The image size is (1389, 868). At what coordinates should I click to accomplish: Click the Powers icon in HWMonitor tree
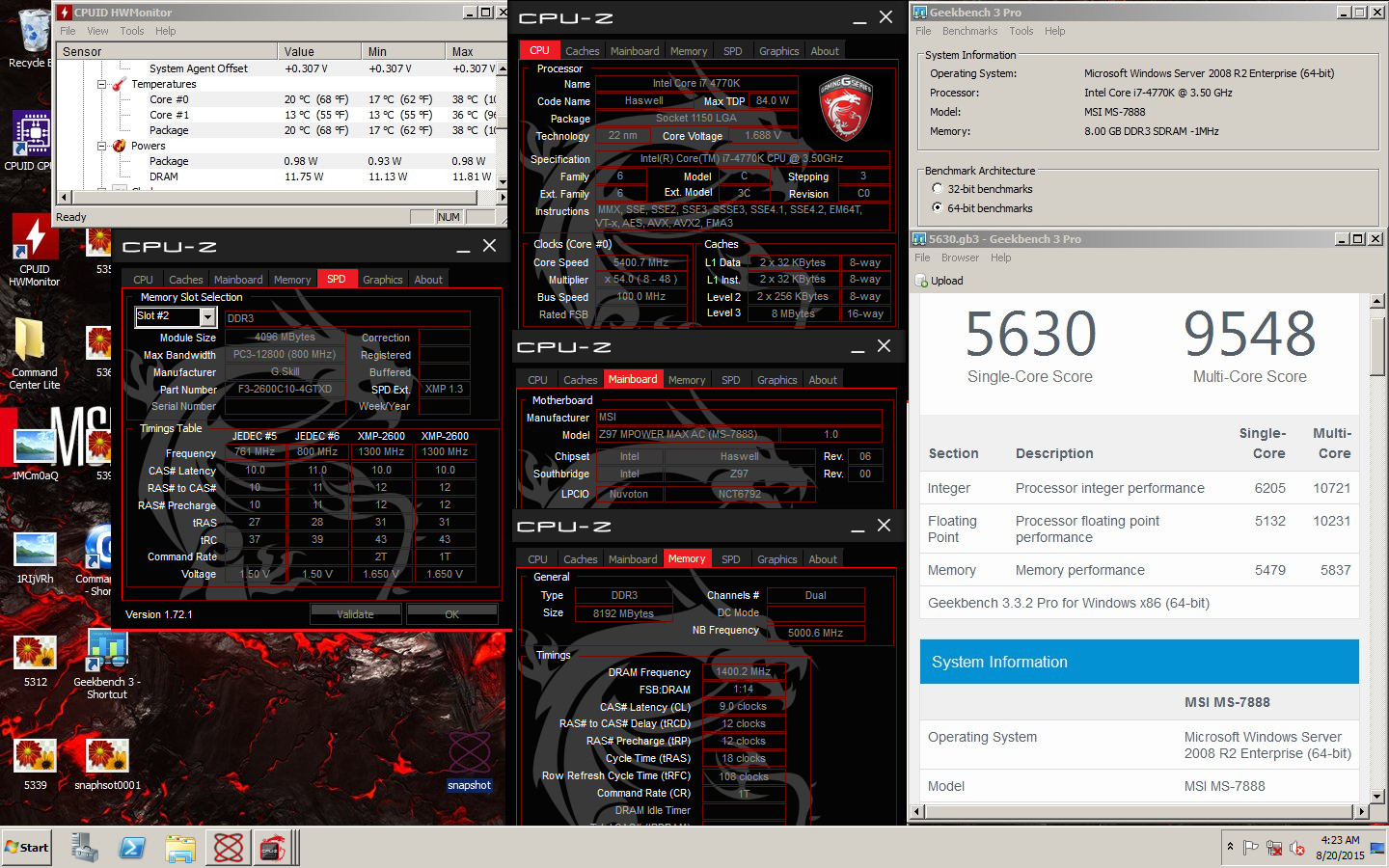pos(120,146)
